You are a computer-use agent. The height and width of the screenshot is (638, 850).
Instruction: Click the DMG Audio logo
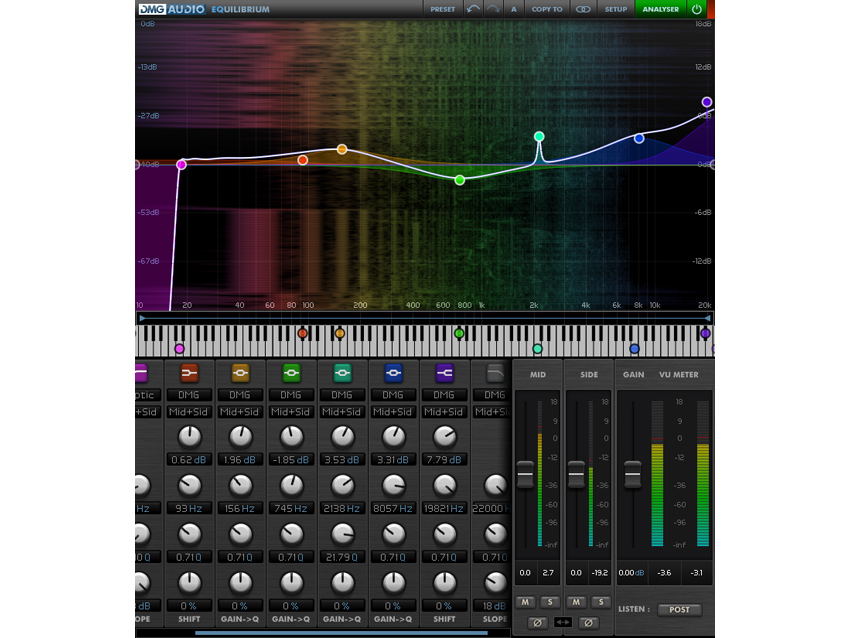point(172,9)
